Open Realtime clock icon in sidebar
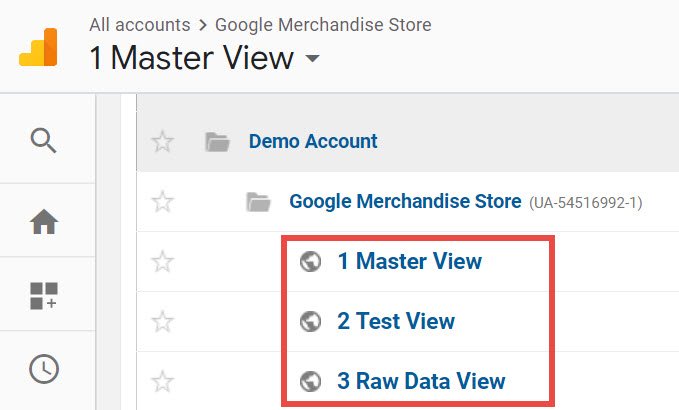This screenshot has width=679, height=410. coord(43,369)
